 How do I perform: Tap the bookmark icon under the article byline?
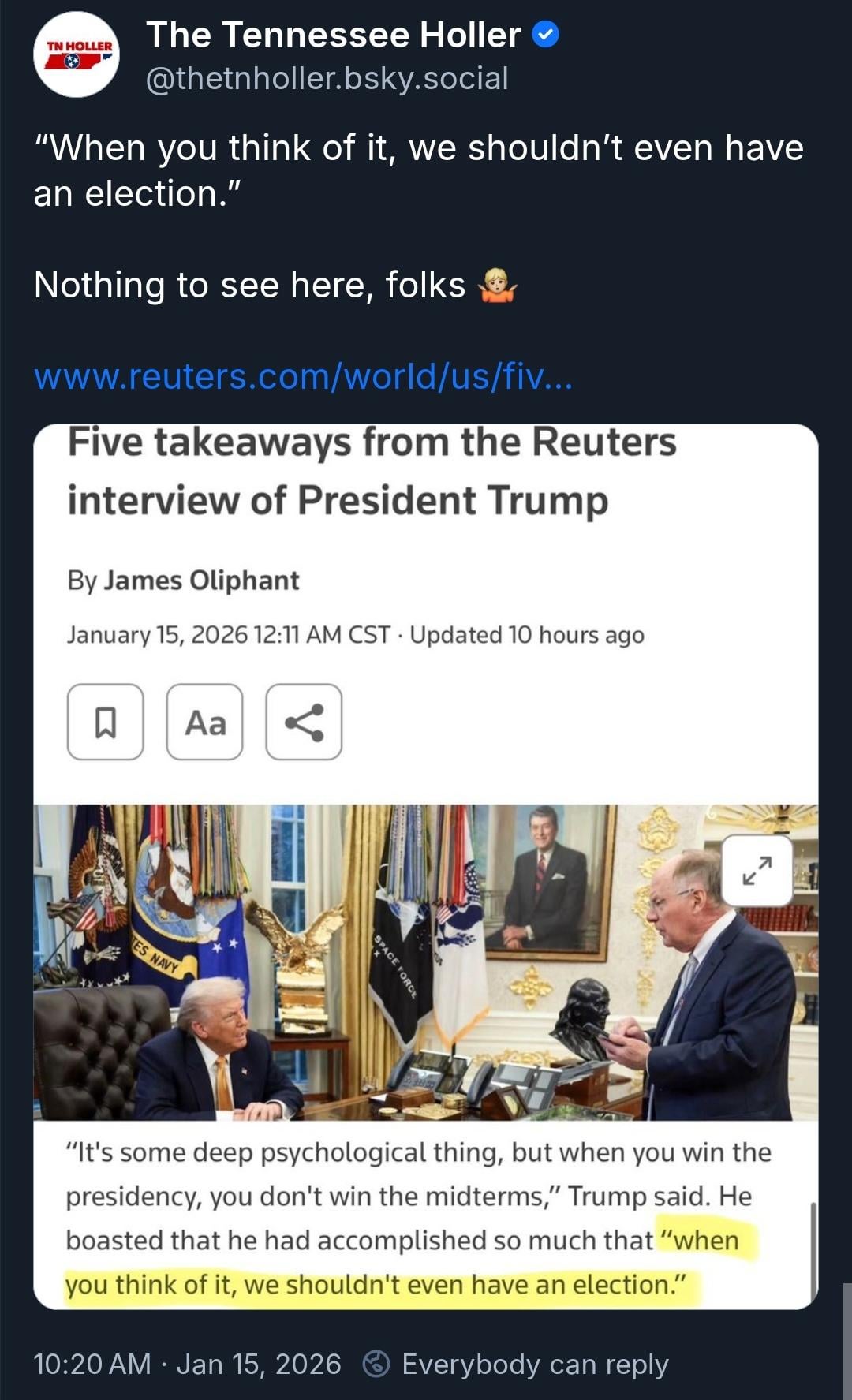[x=106, y=722]
